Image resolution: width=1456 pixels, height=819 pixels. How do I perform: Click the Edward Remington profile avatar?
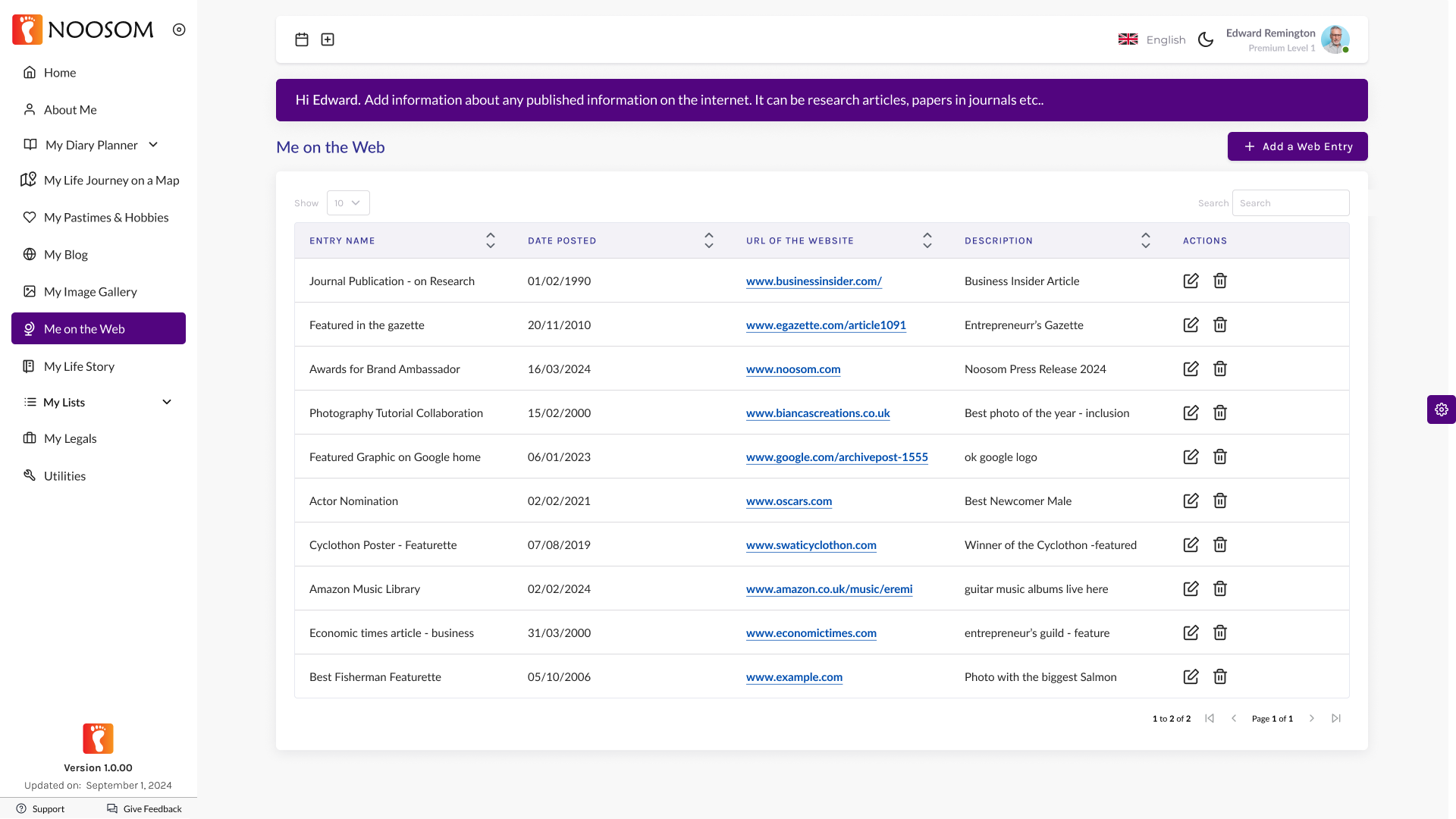(x=1335, y=39)
